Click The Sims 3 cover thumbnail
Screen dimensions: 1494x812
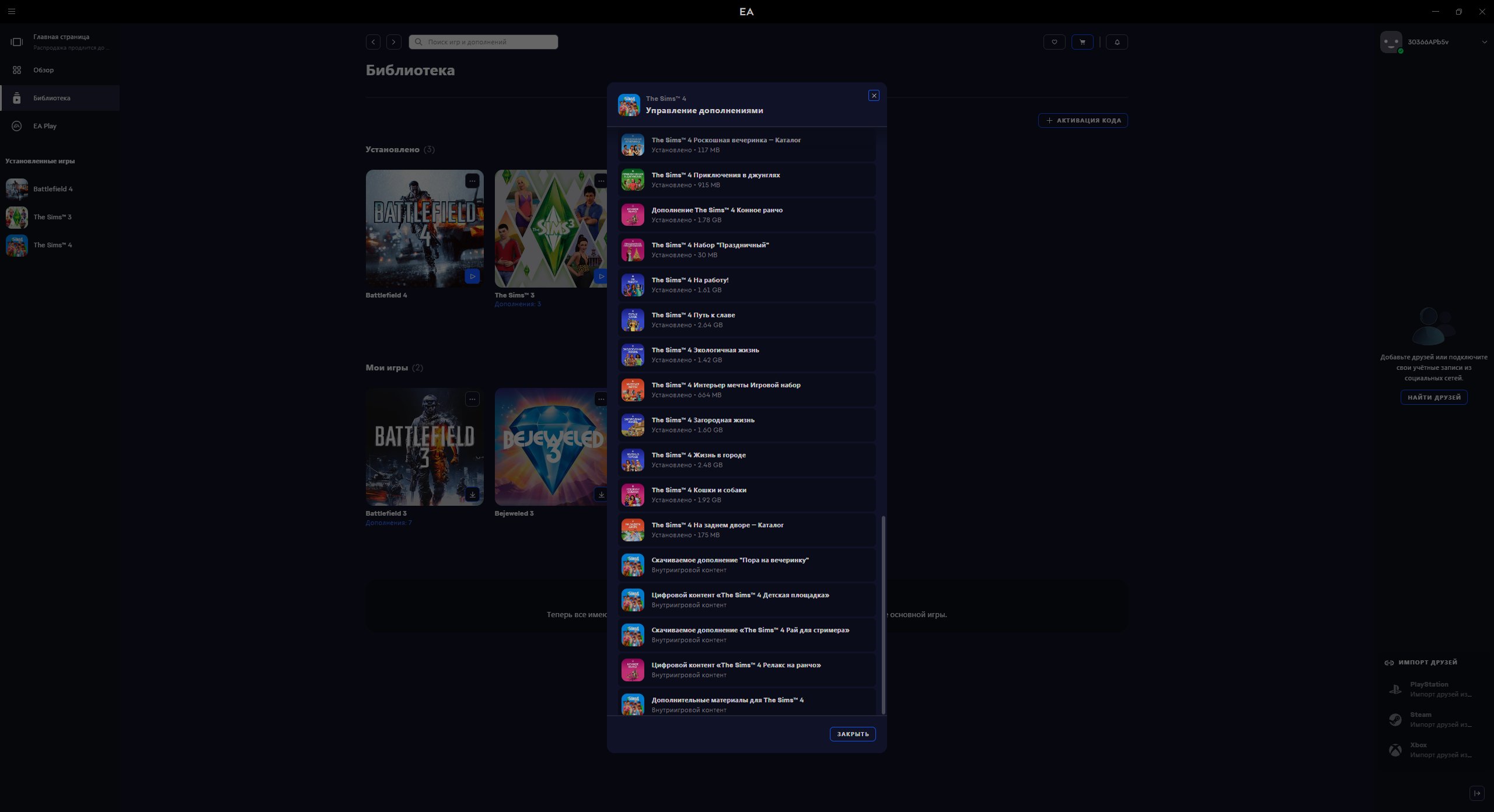tap(551, 228)
